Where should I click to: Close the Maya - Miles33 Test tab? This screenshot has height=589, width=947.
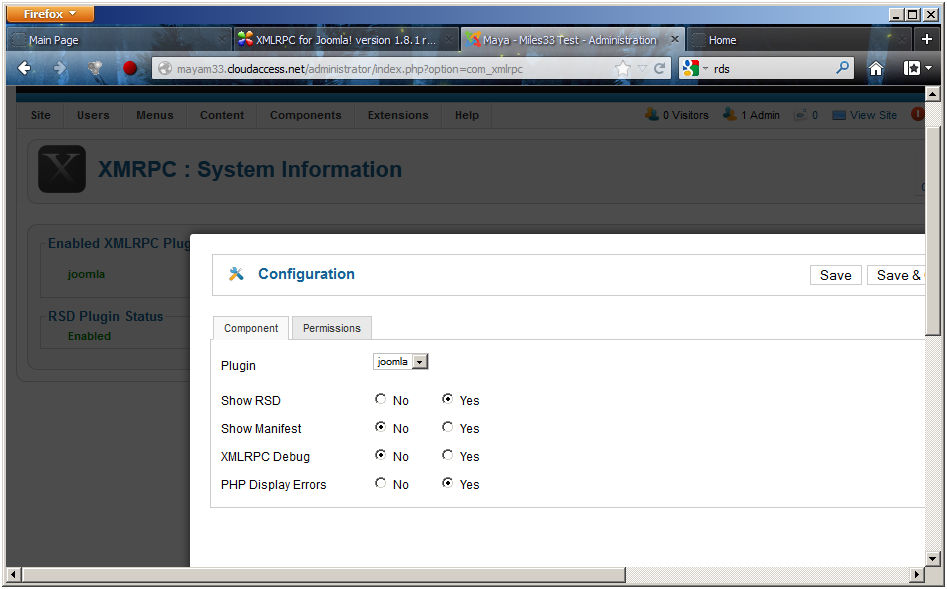[x=675, y=39]
